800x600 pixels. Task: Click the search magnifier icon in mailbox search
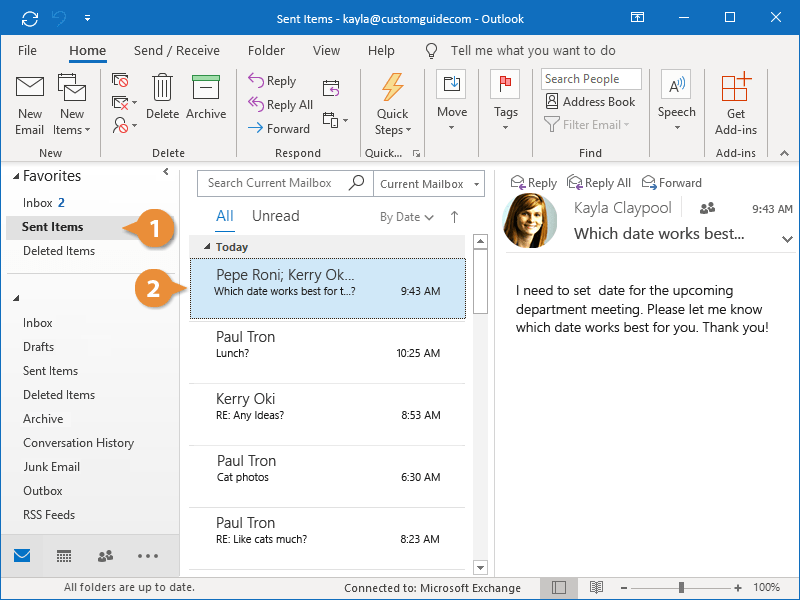point(356,183)
